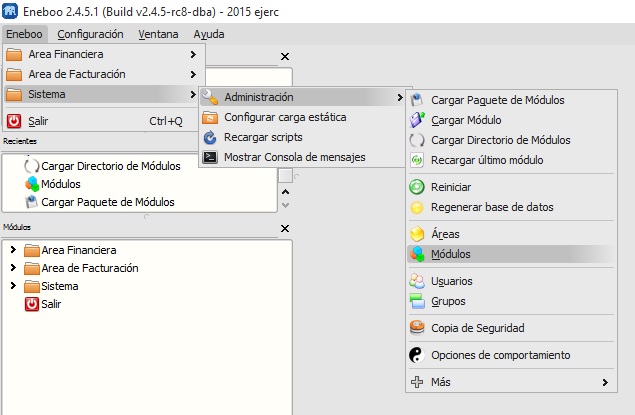Open Opciones de comportamiento
Image resolution: width=635 pixels, height=415 pixels.
click(x=511, y=355)
